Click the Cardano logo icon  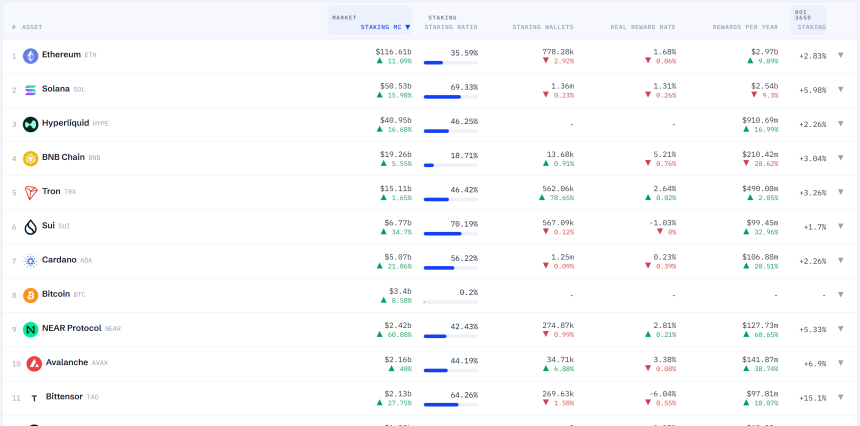[30, 261]
